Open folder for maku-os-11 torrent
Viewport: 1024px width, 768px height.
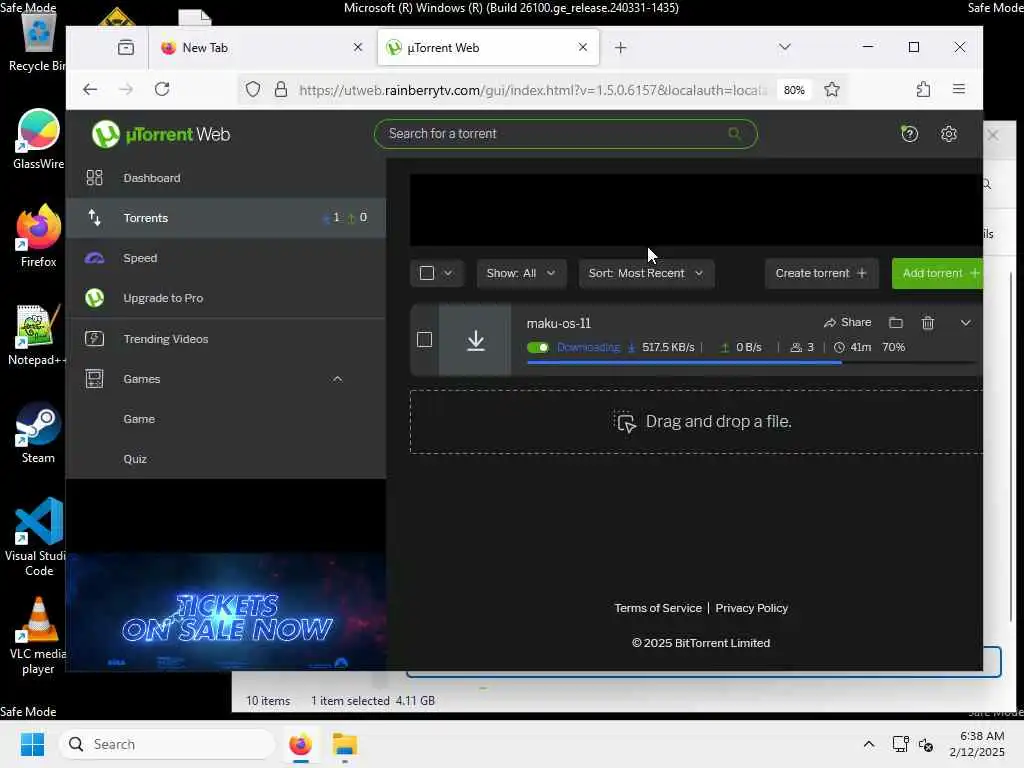tap(895, 323)
